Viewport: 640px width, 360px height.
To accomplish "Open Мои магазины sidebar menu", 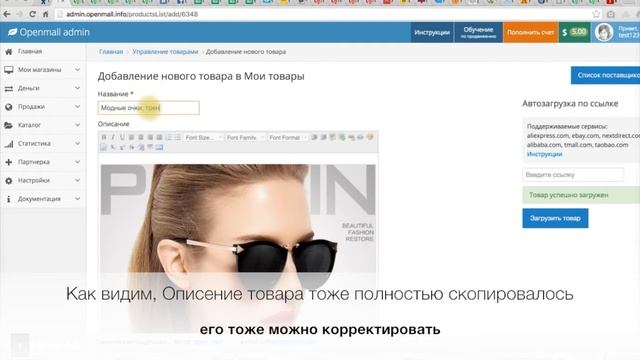I will [x=42, y=70].
